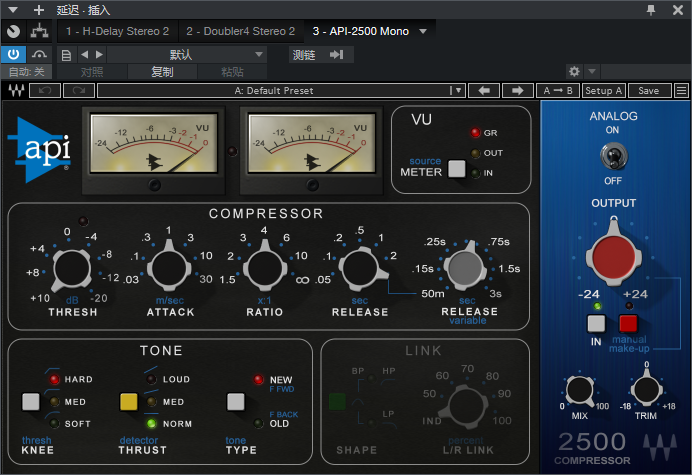
Task: Open the plugin window menu arrow
Action: pos(13,10)
